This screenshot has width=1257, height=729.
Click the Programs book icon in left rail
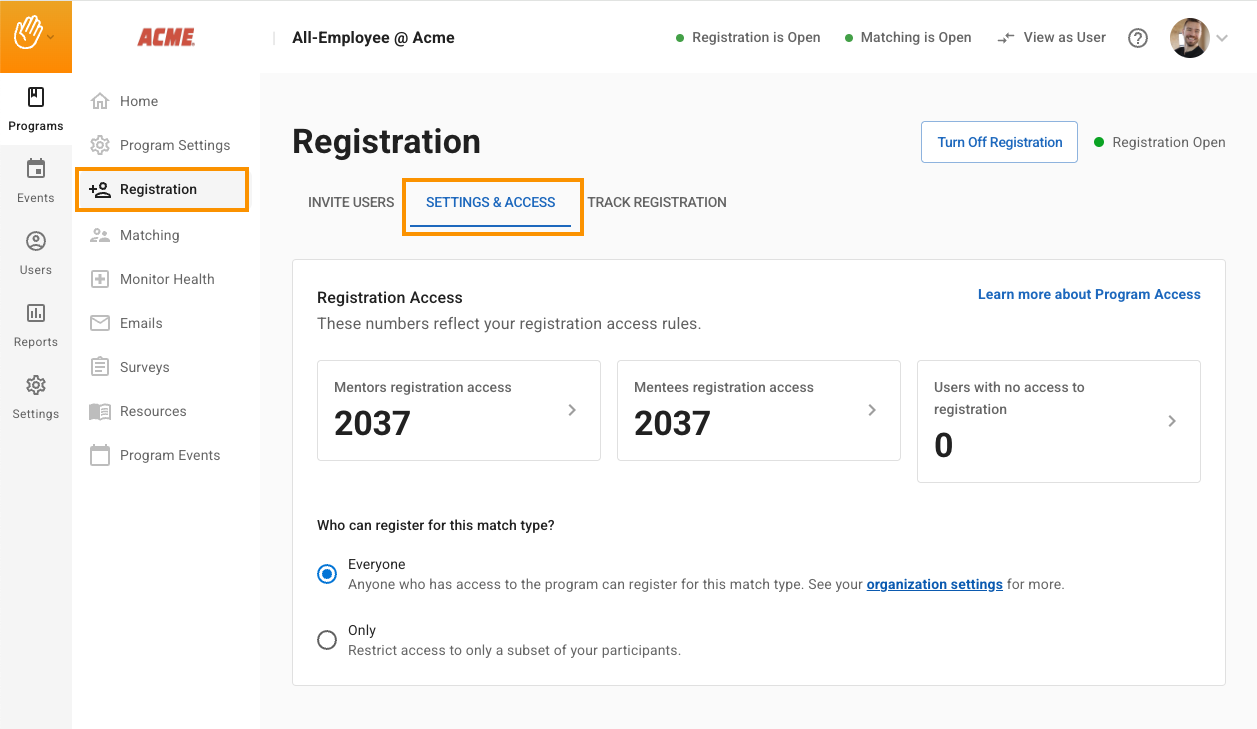[36, 98]
